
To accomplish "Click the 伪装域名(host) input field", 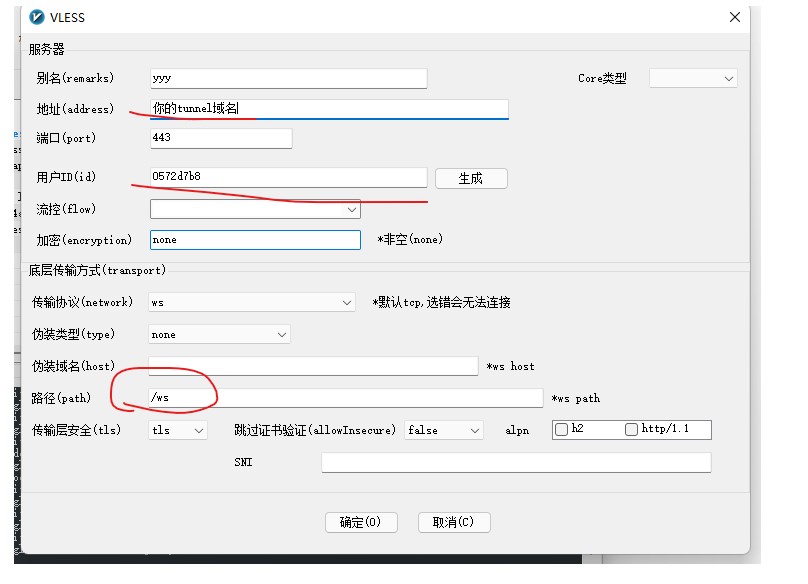I will point(313,366).
